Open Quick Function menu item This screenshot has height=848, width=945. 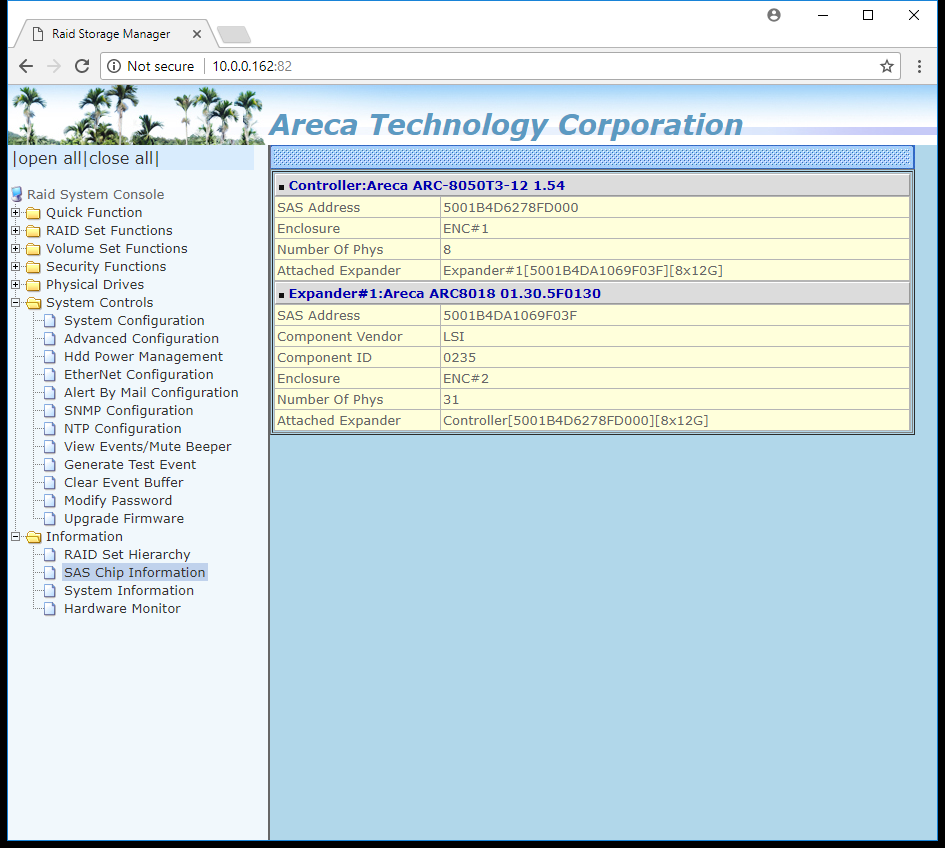[94, 213]
